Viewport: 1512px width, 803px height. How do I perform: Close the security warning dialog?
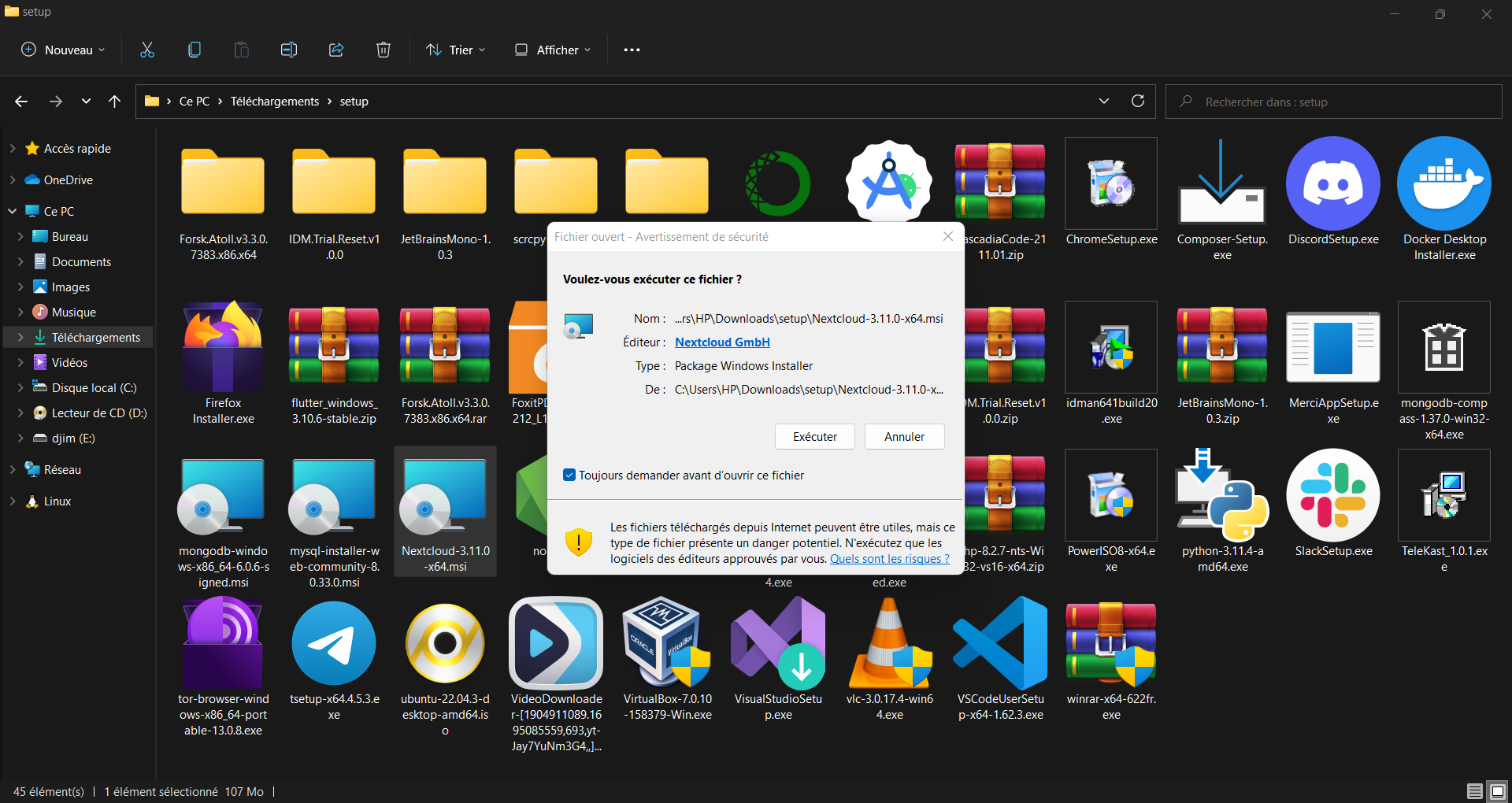[948, 236]
